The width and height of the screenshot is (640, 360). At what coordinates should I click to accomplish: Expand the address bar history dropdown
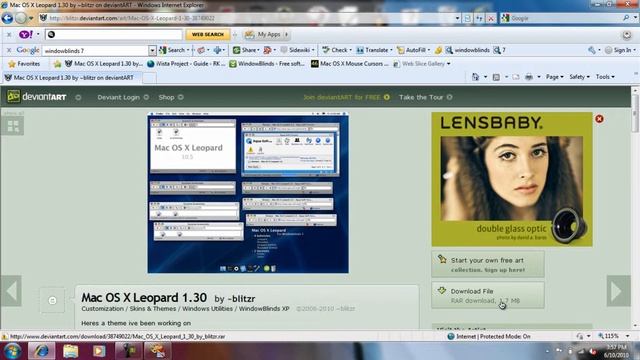point(457,18)
